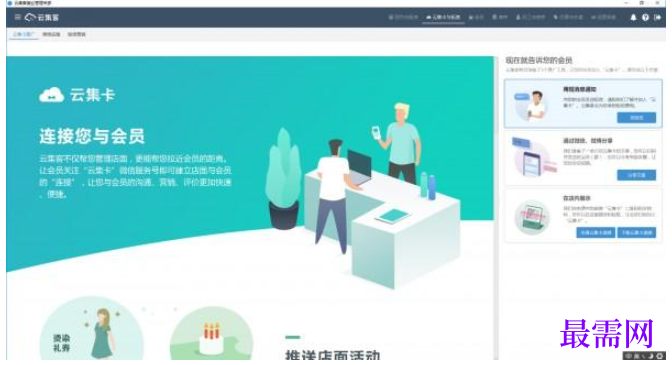Viewport: 672px width, 365px height.
Task: Open the third top navigation menu item
Action: 476,17
